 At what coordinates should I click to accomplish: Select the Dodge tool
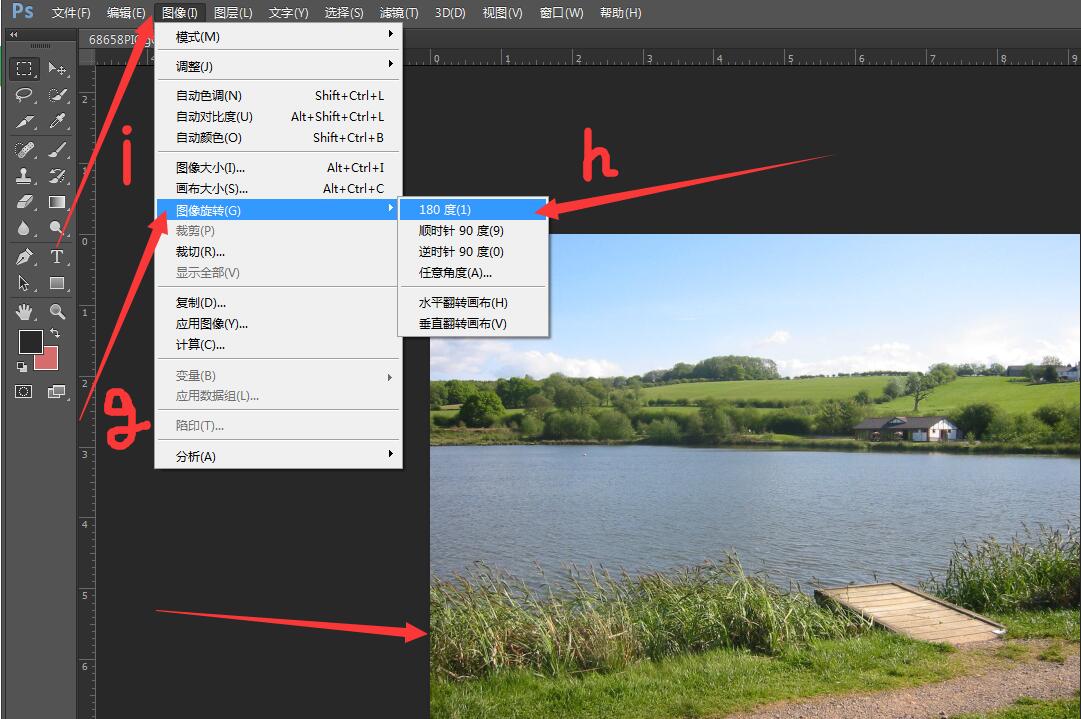[57, 228]
